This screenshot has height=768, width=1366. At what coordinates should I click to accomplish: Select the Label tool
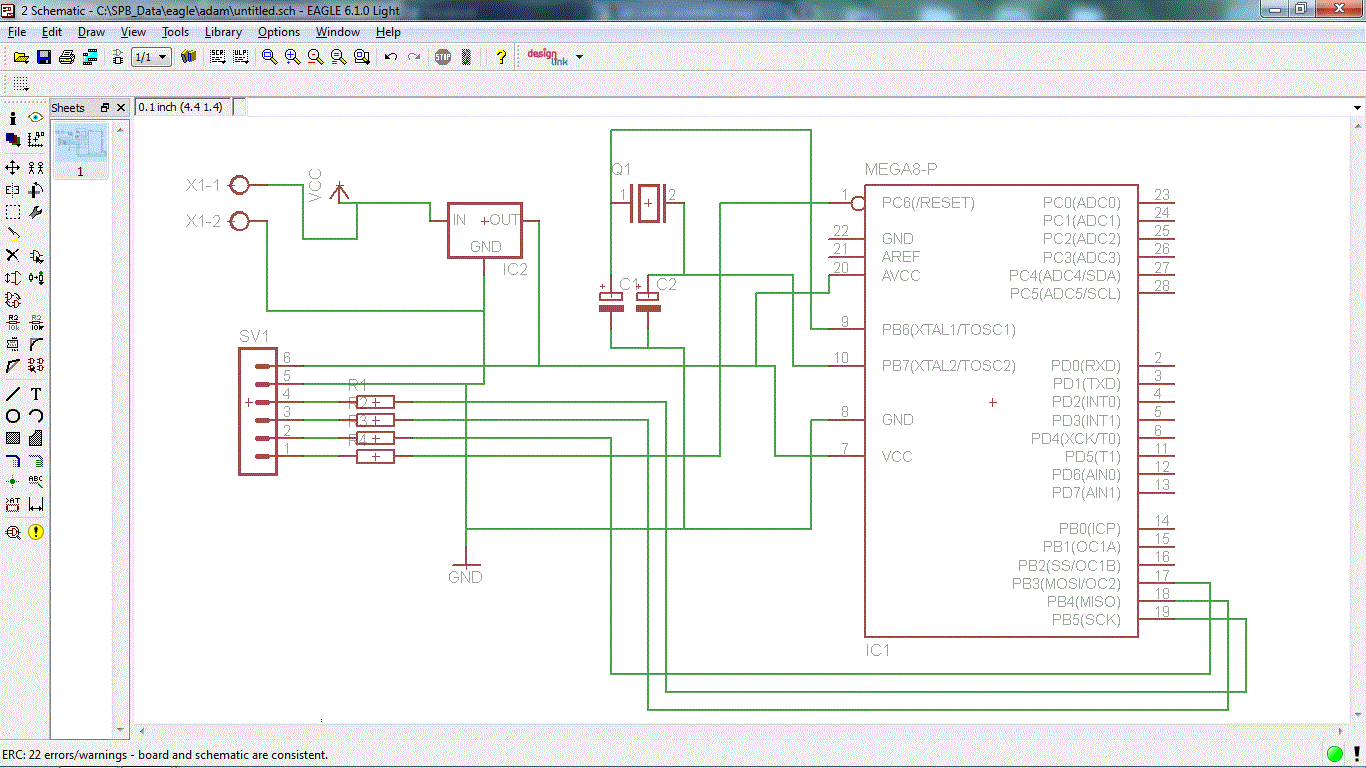[x=36, y=483]
